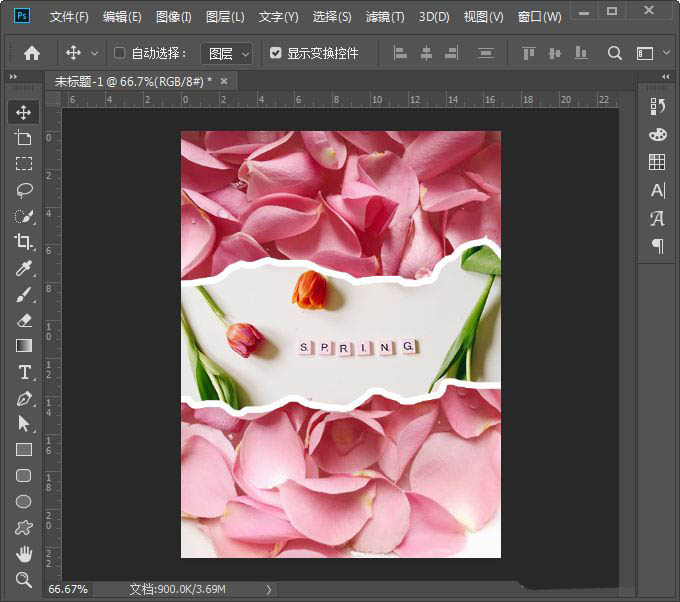Open the Swatches grid panel icon
The width and height of the screenshot is (680, 602).
point(657,162)
